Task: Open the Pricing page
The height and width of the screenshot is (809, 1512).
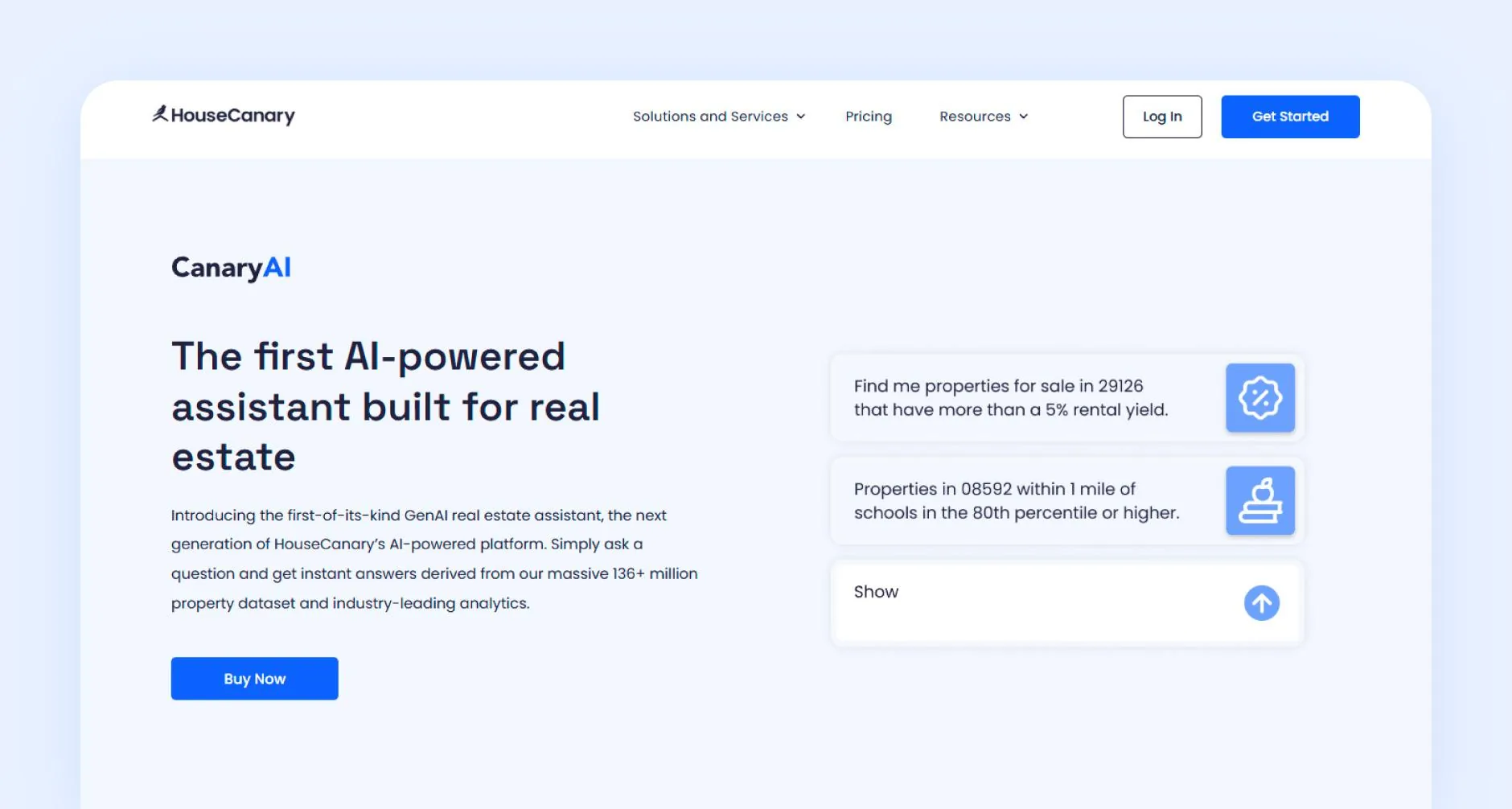Action: click(869, 117)
